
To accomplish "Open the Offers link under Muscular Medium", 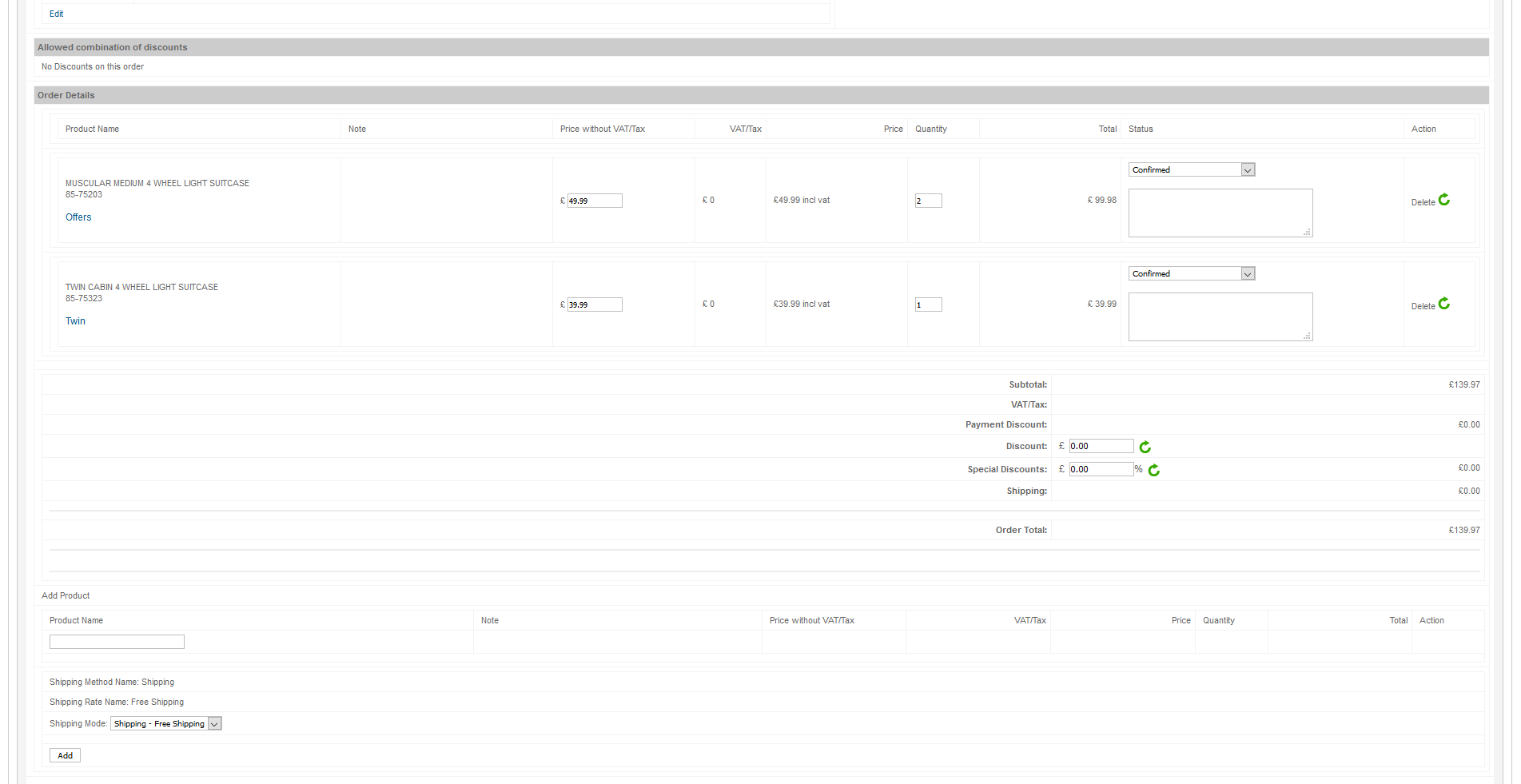I will click(78, 217).
